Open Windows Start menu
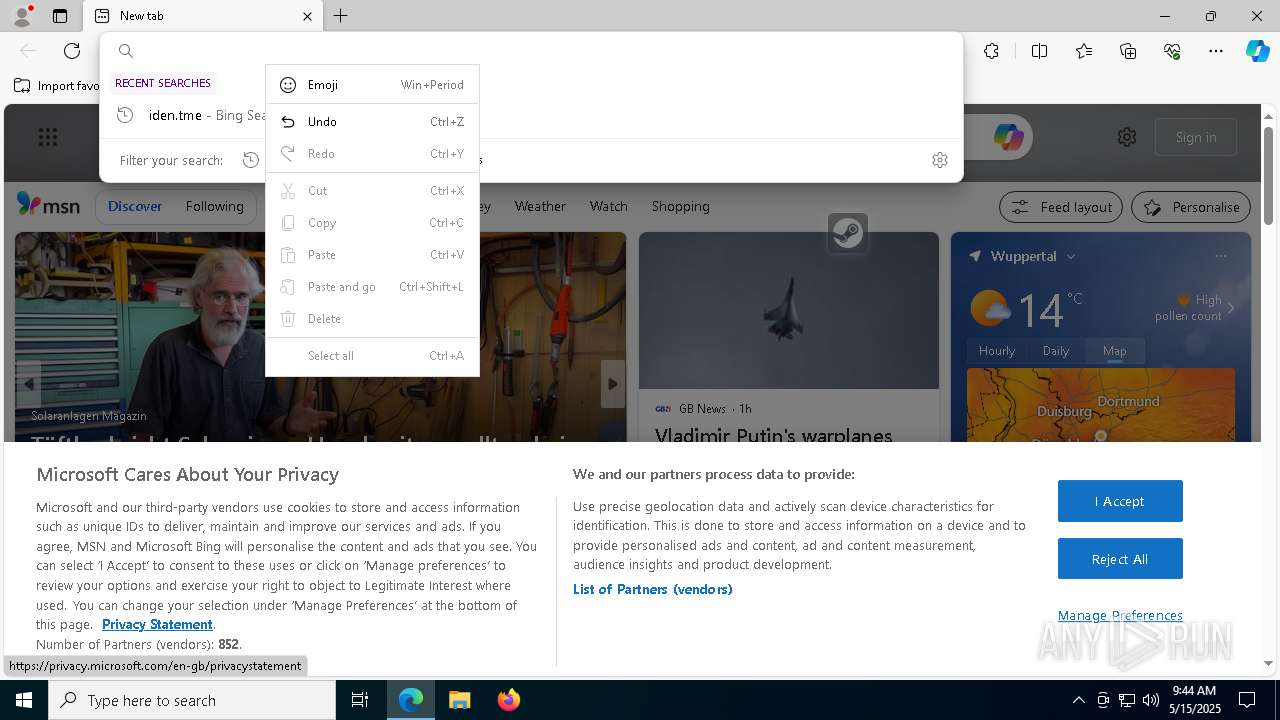 point(24,700)
